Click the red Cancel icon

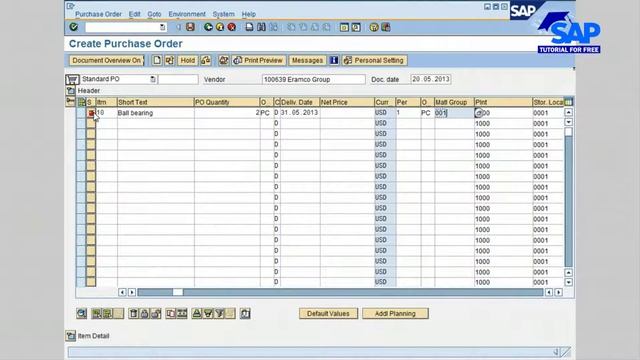point(232,27)
